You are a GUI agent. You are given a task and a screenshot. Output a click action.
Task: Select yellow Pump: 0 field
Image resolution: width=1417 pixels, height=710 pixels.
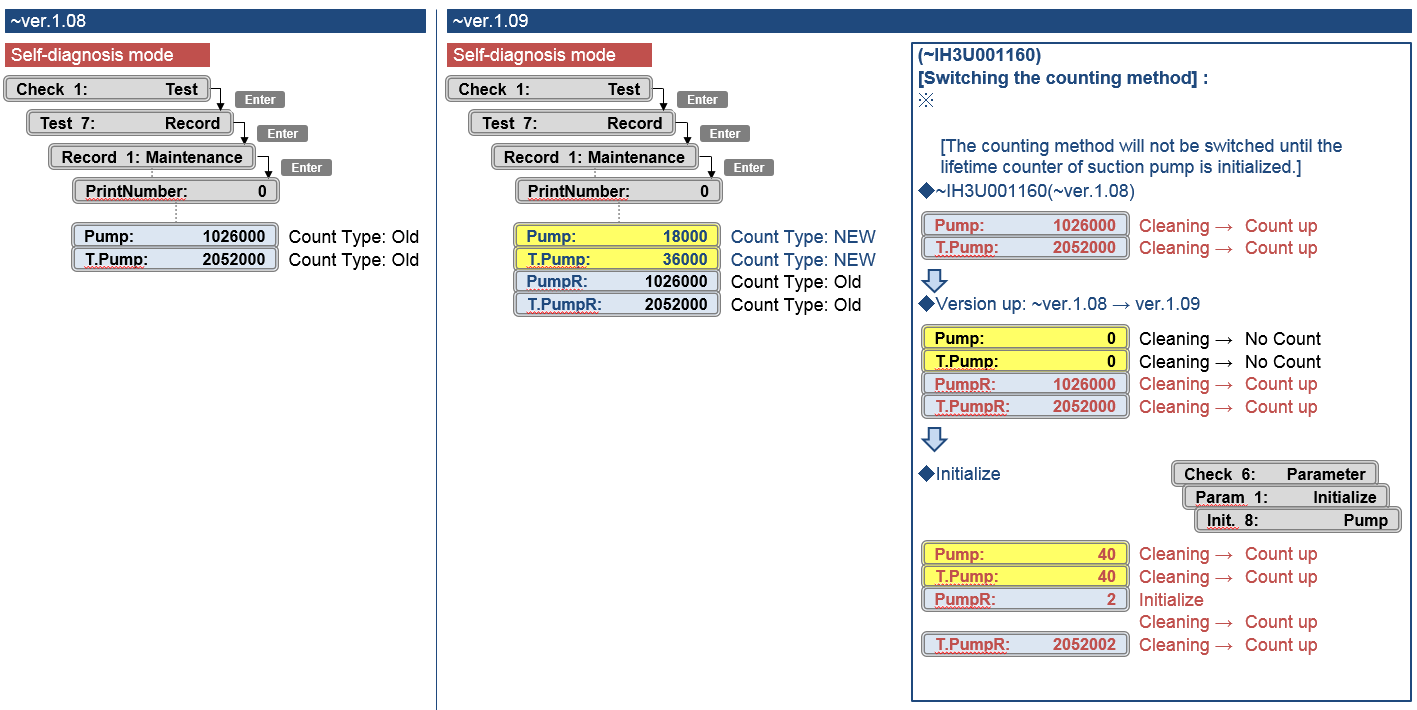click(1025, 339)
